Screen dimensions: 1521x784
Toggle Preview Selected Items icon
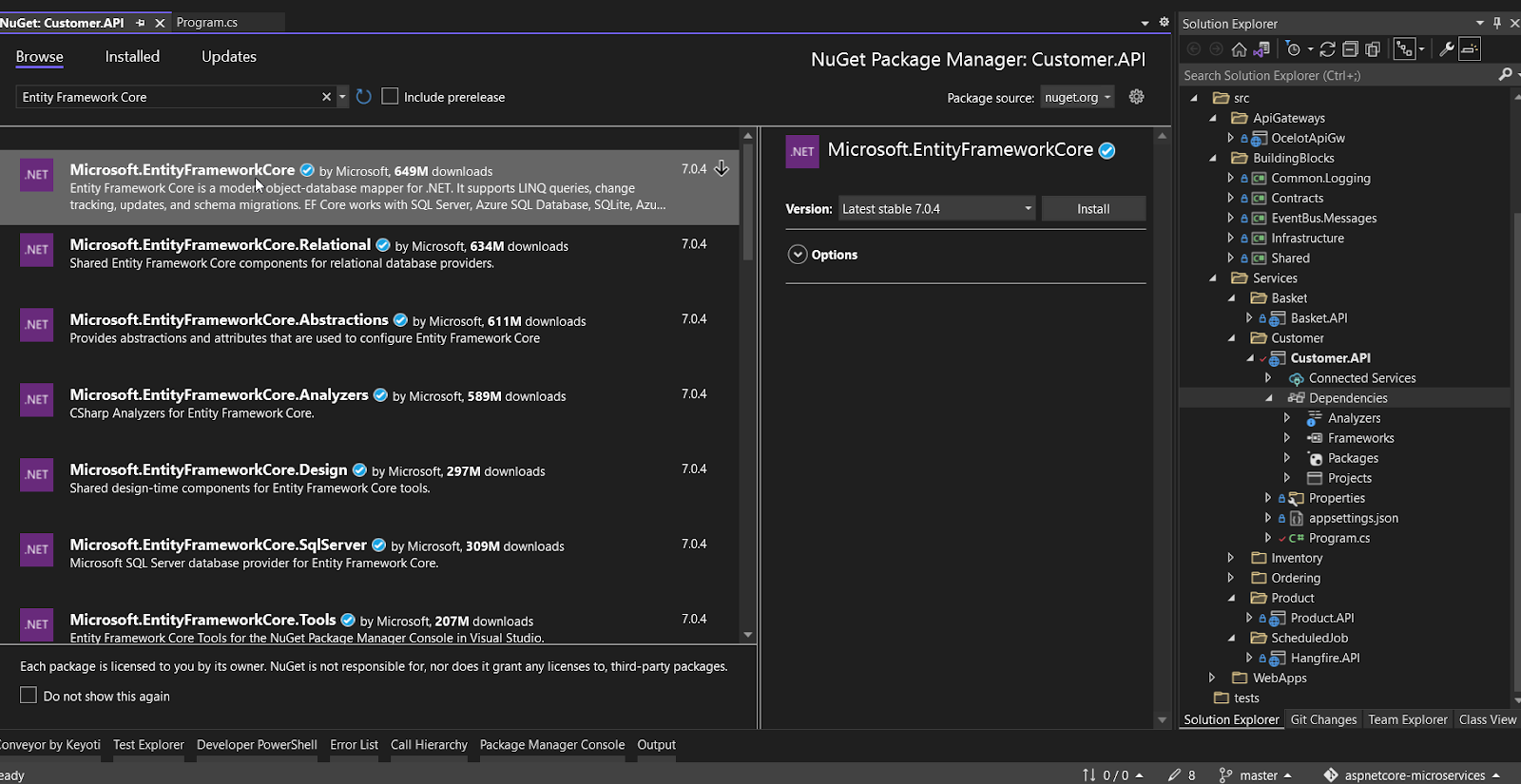(1470, 49)
